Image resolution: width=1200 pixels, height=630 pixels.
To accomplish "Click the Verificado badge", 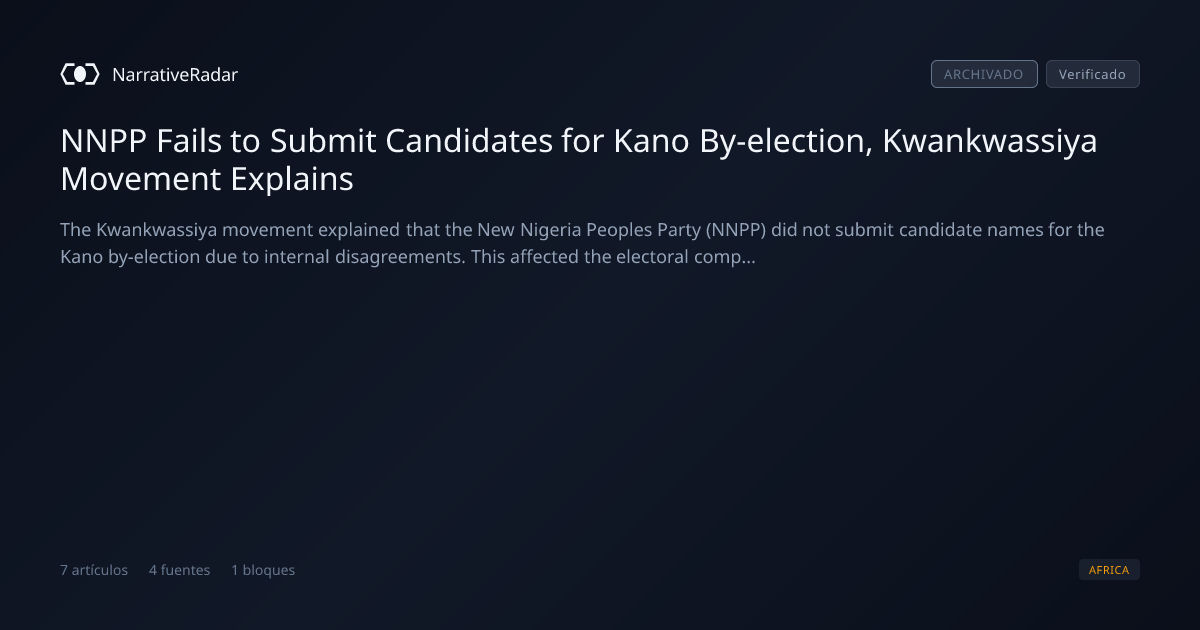I will pos(1092,74).
